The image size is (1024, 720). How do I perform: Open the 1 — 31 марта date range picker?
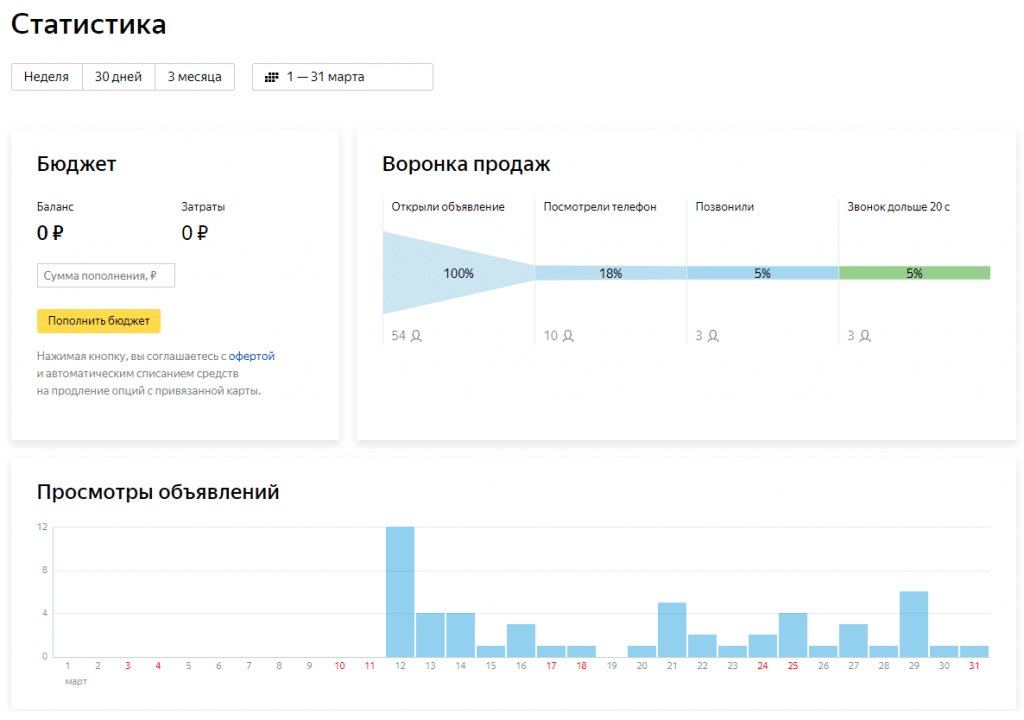pyautogui.click(x=342, y=77)
